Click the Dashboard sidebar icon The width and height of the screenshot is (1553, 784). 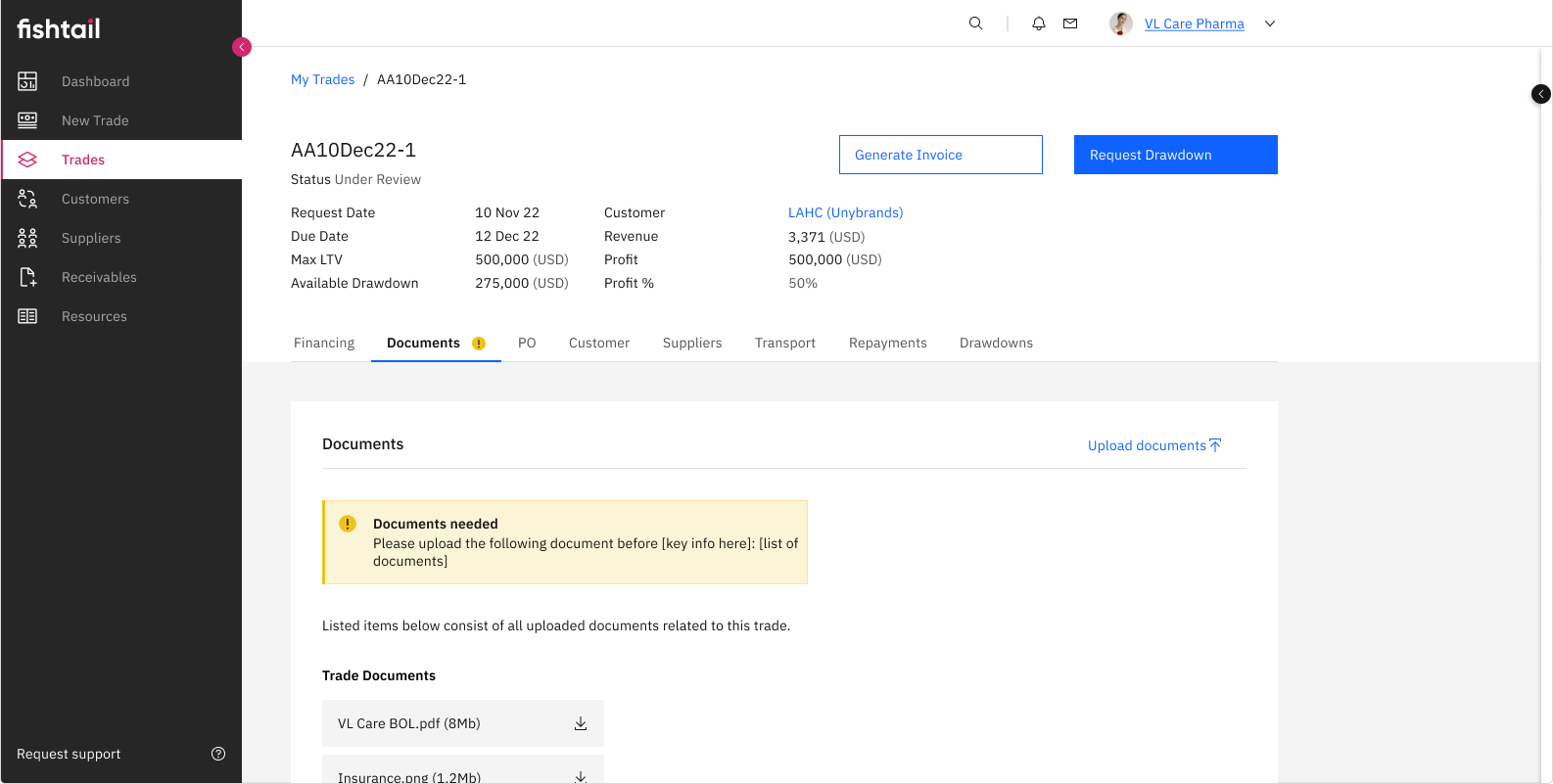point(27,81)
